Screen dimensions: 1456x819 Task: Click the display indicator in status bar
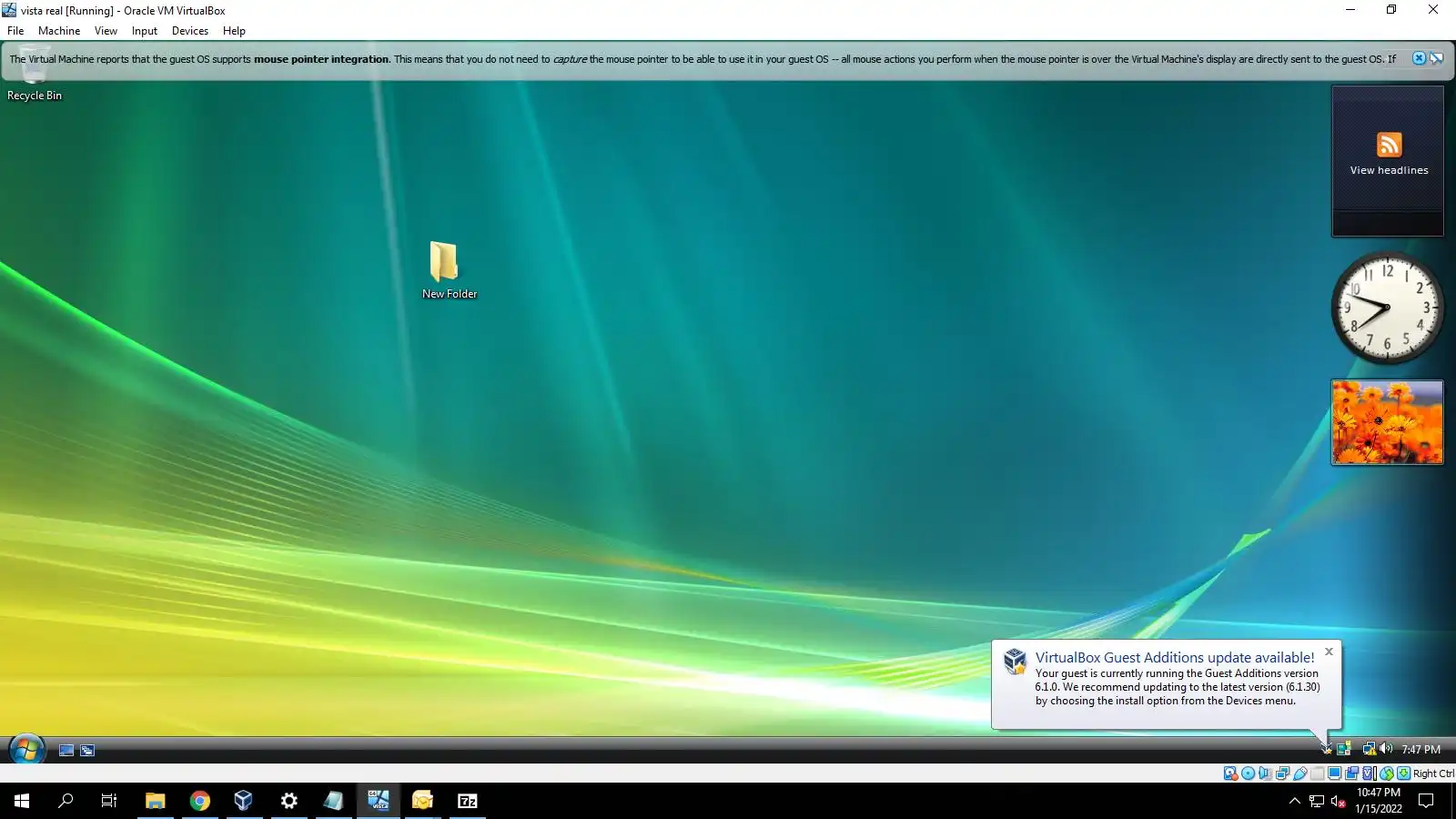pyautogui.click(x=1334, y=773)
